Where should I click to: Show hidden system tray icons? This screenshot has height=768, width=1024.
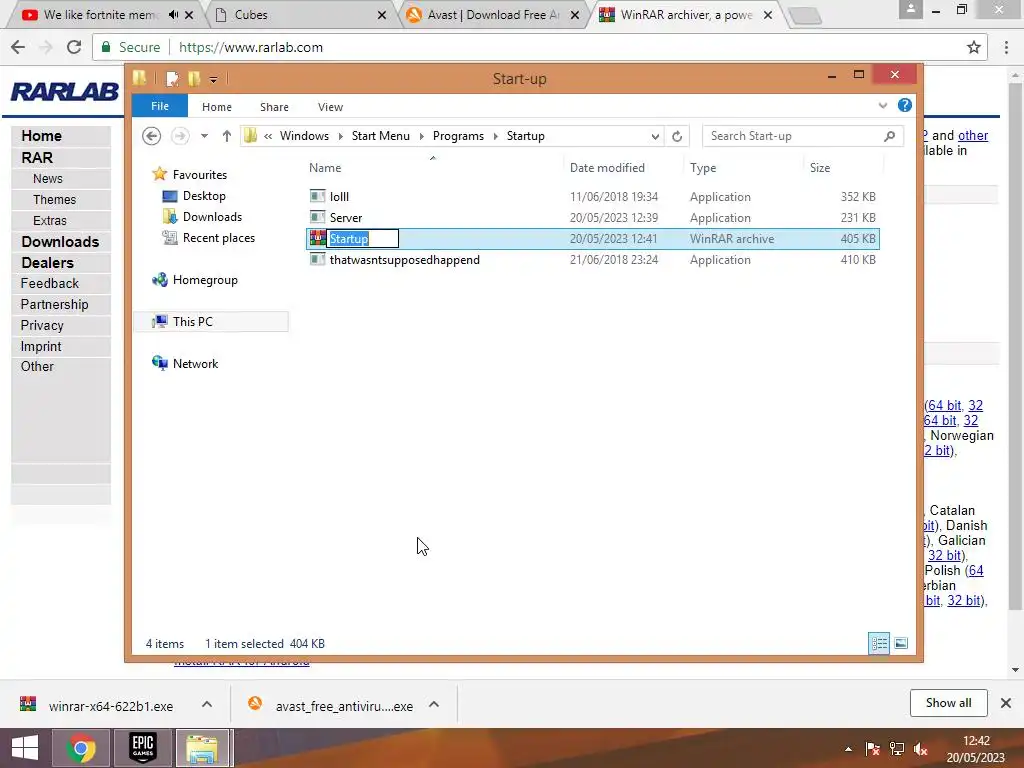848,748
